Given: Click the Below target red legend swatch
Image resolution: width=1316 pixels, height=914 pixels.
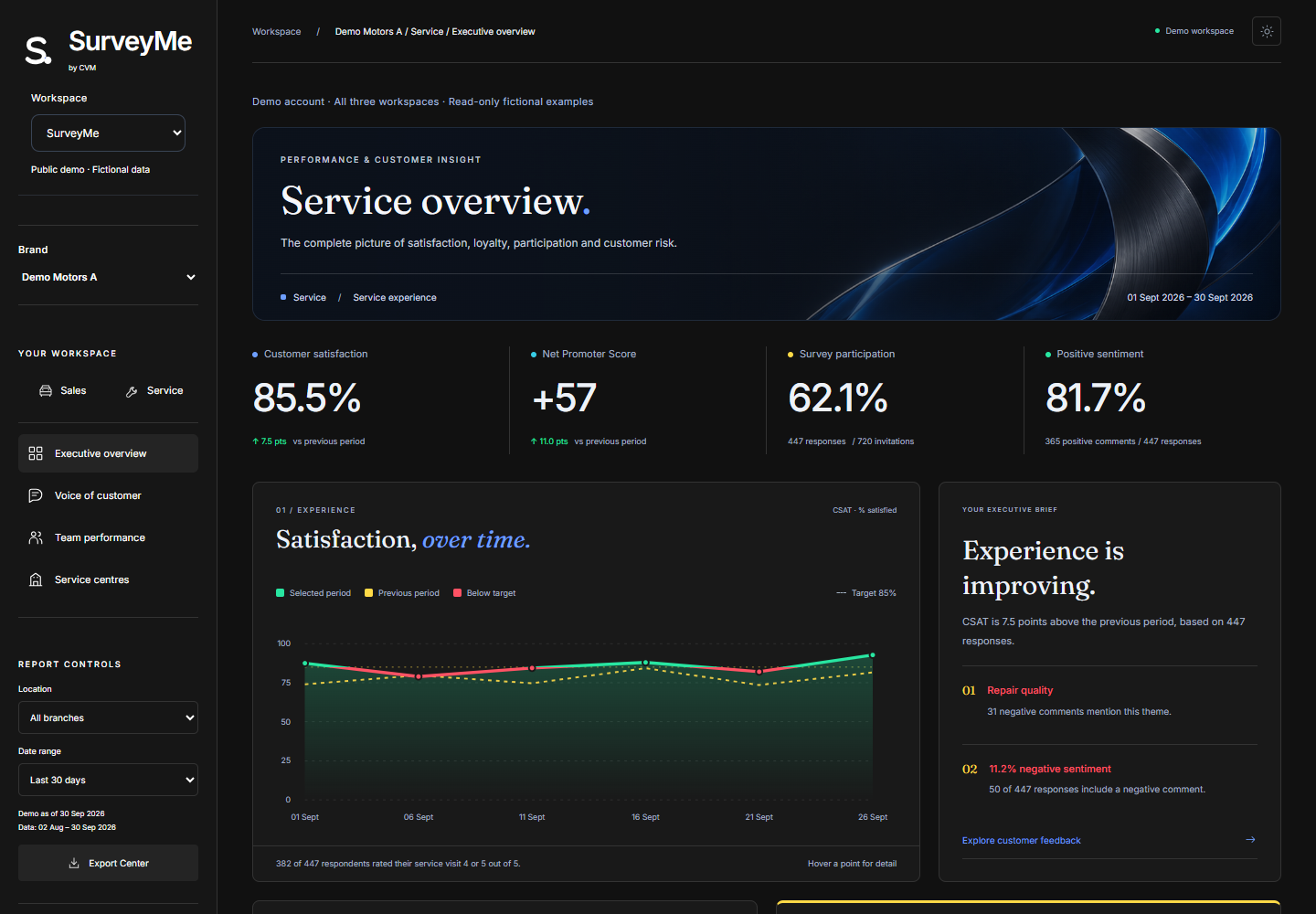Looking at the screenshot, I should tap(458, 593).
